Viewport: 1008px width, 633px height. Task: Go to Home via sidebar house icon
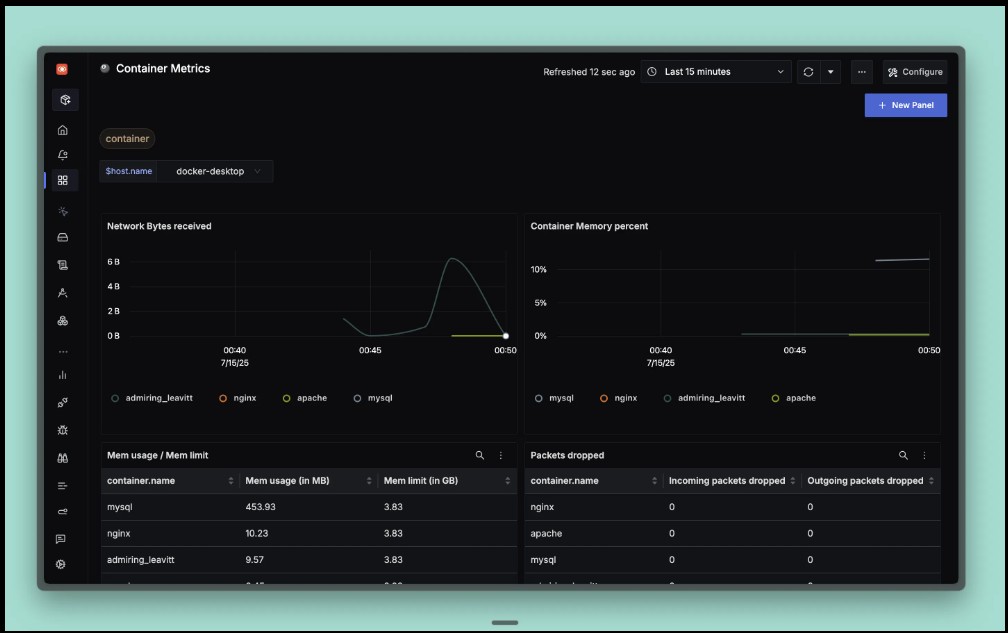point(62,130)
